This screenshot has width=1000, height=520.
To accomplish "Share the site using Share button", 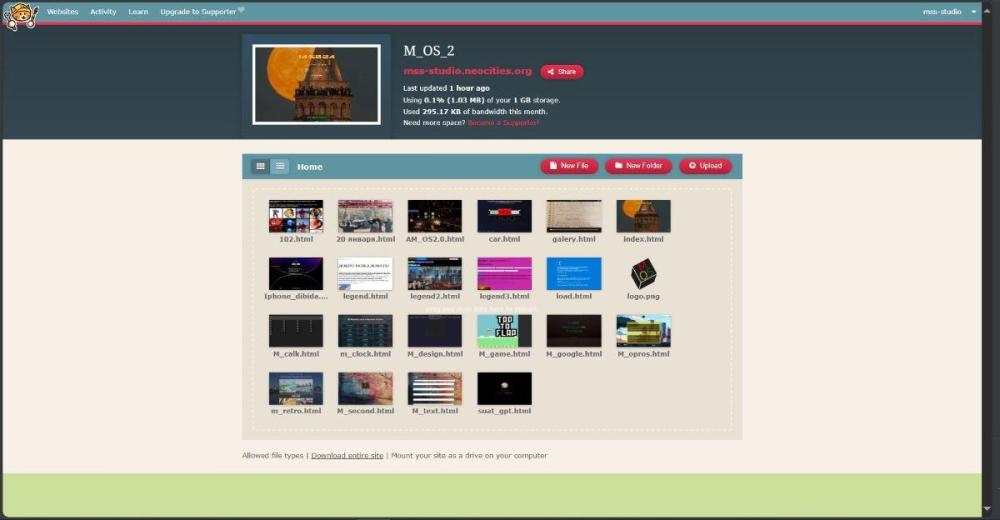I will point(562,72).
